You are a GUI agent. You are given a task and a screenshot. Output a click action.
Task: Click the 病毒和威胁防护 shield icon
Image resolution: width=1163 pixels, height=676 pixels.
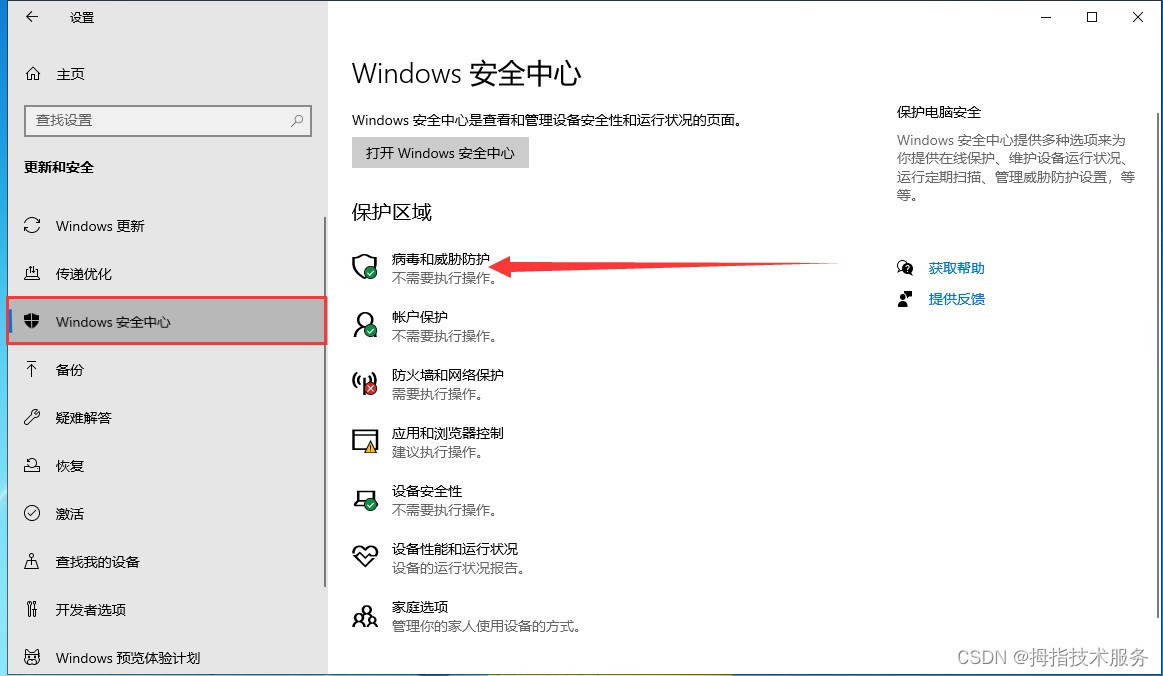coord(365,266)
